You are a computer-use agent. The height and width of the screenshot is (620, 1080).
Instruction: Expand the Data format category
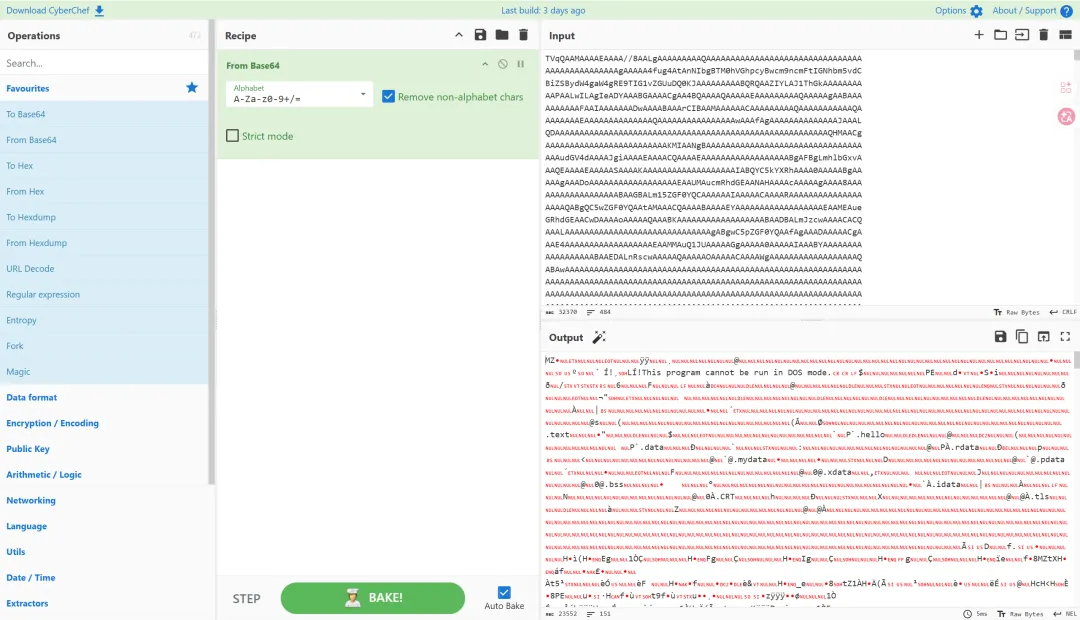[x=32, y=397]
